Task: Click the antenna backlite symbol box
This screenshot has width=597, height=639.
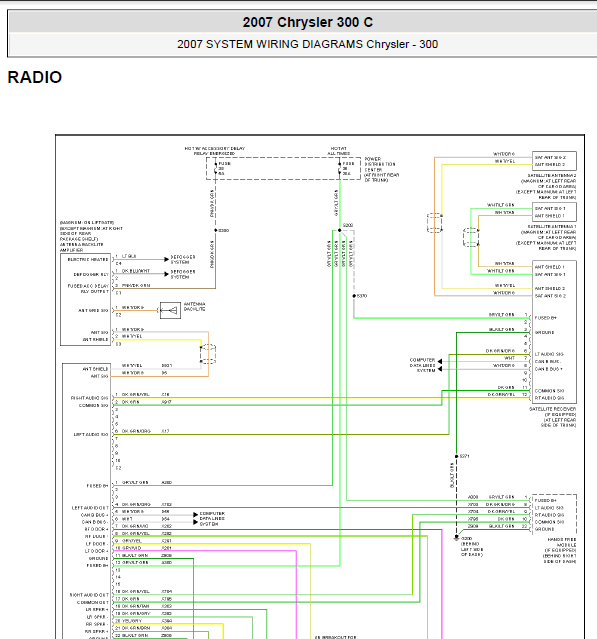Action: tap(170, 310)
